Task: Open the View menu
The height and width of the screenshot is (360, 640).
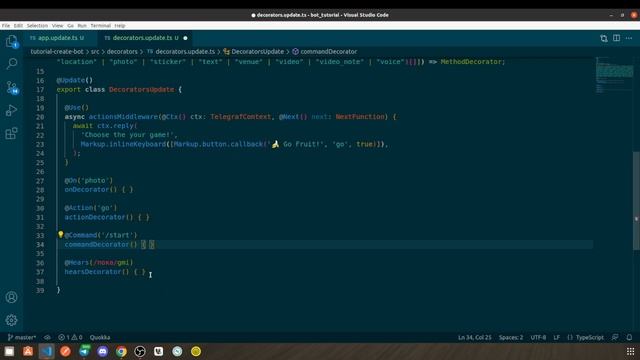Action: pyautogui.click(x=57, y=25)
